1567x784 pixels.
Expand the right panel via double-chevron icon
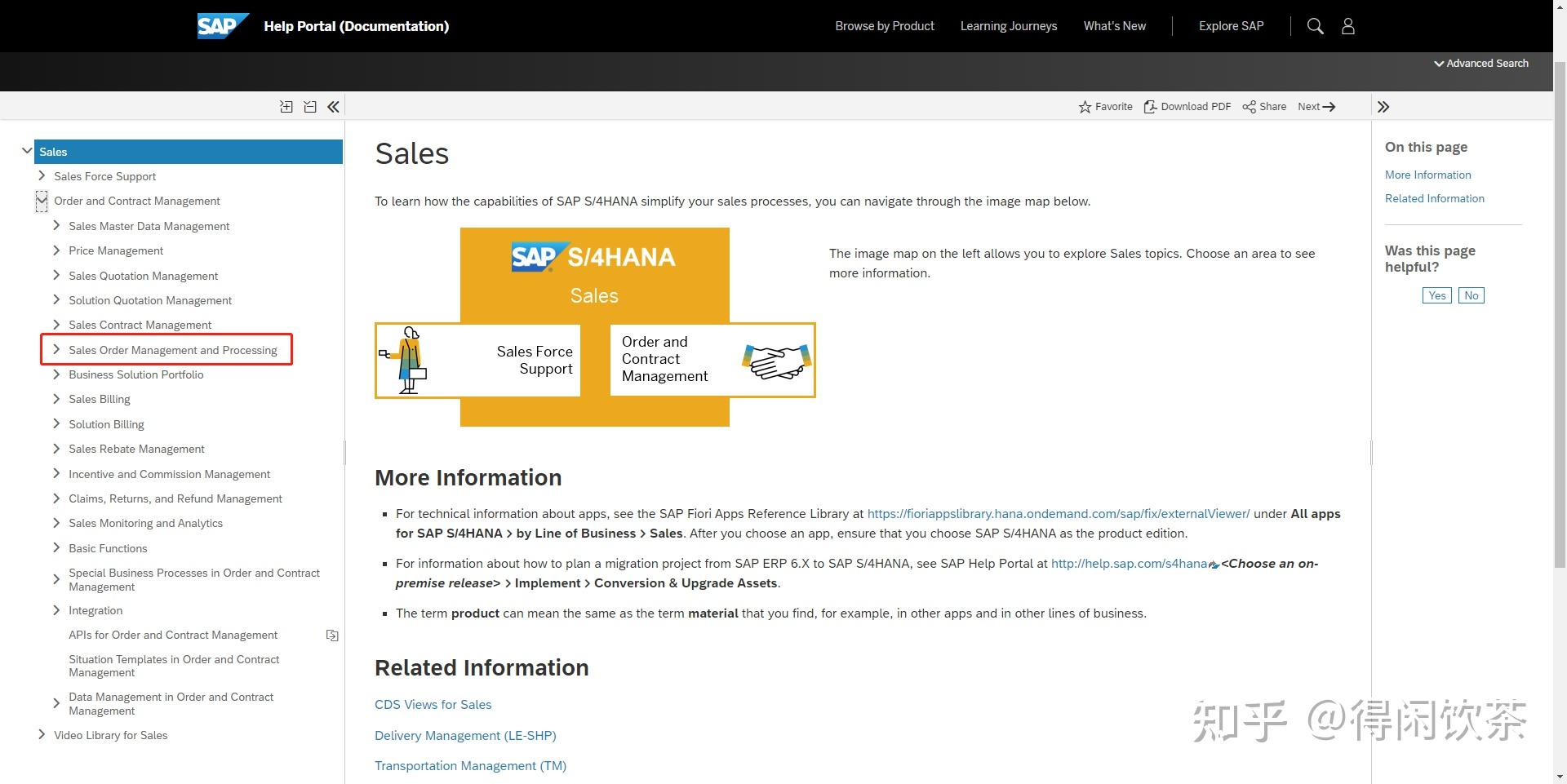click(1384, 106)
